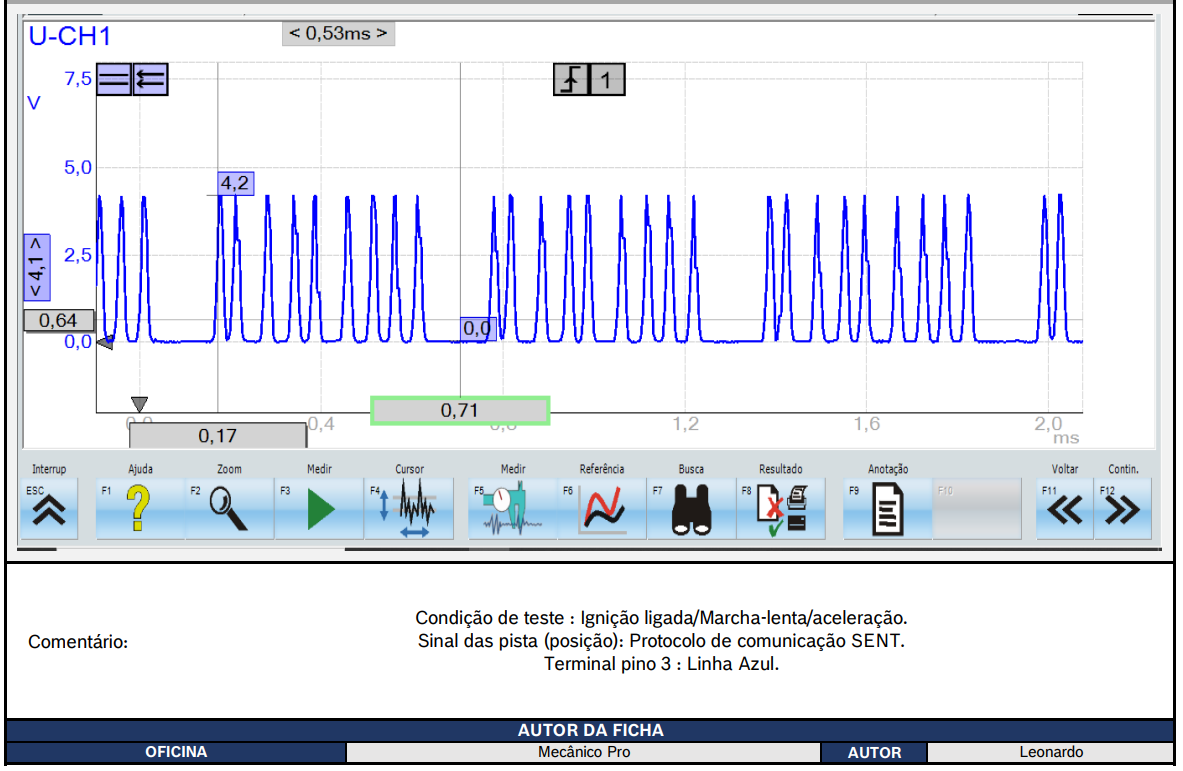Click the Interrup ESC double-chevron button
This screenshot has width=1183, height=771.
coord(49,509)
